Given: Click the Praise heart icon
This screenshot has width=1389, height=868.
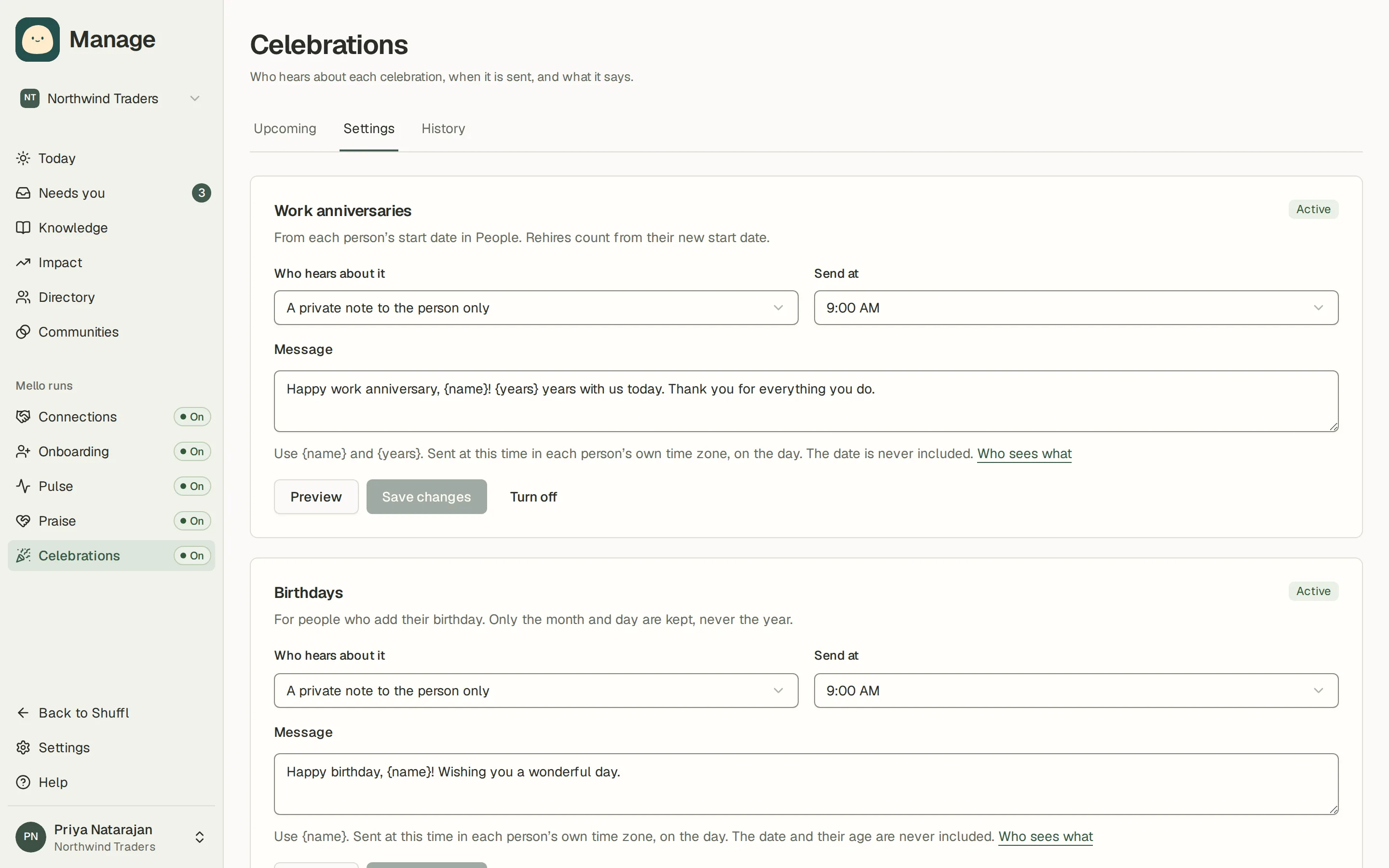Looking at the screenshot, I should [x=23, y=521].
